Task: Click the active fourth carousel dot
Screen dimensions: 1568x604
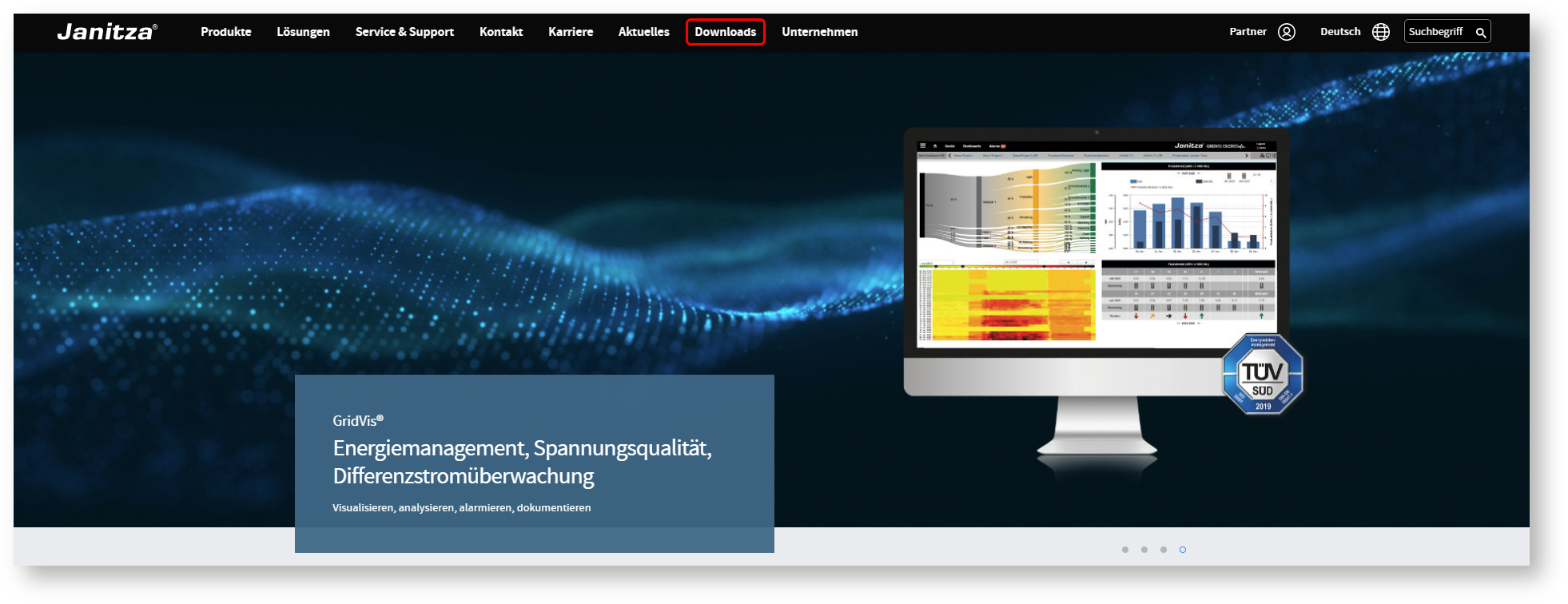Action: [1183, 550]
